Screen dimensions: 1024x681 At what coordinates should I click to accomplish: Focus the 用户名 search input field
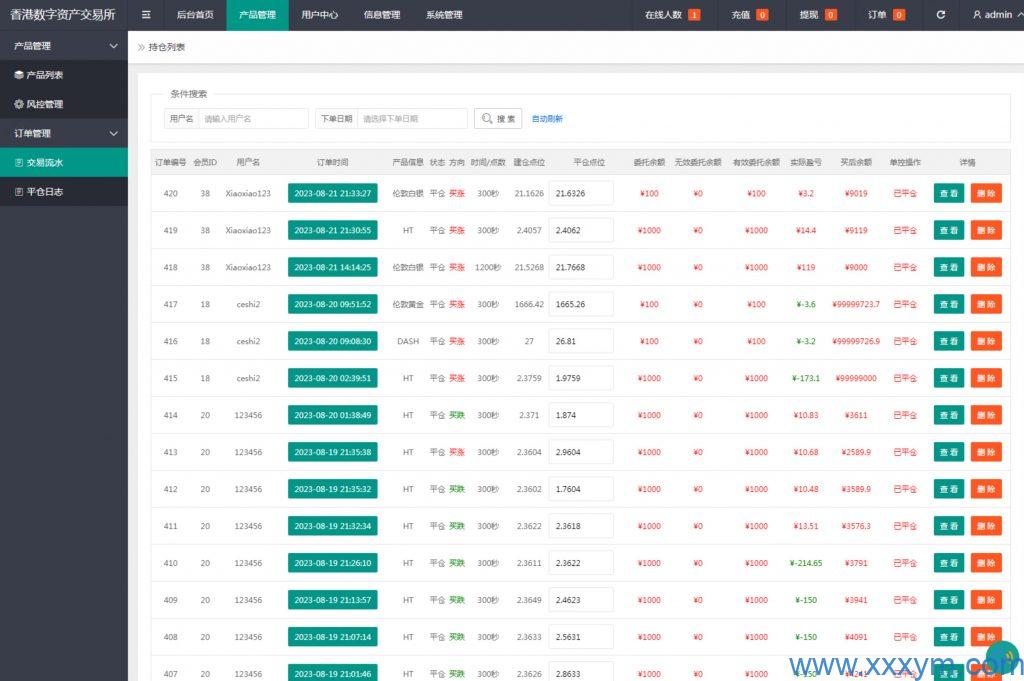pos(253,118)
